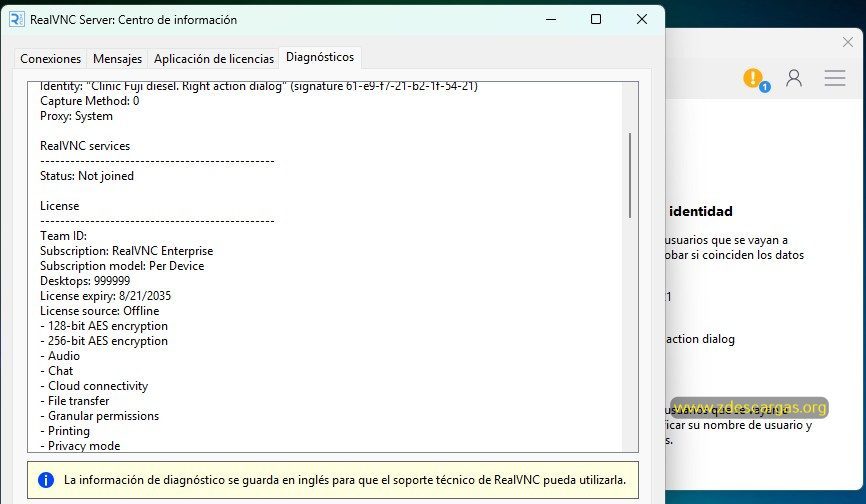
Task: Click 'License source: Offline' text
Action: (99, 311)
